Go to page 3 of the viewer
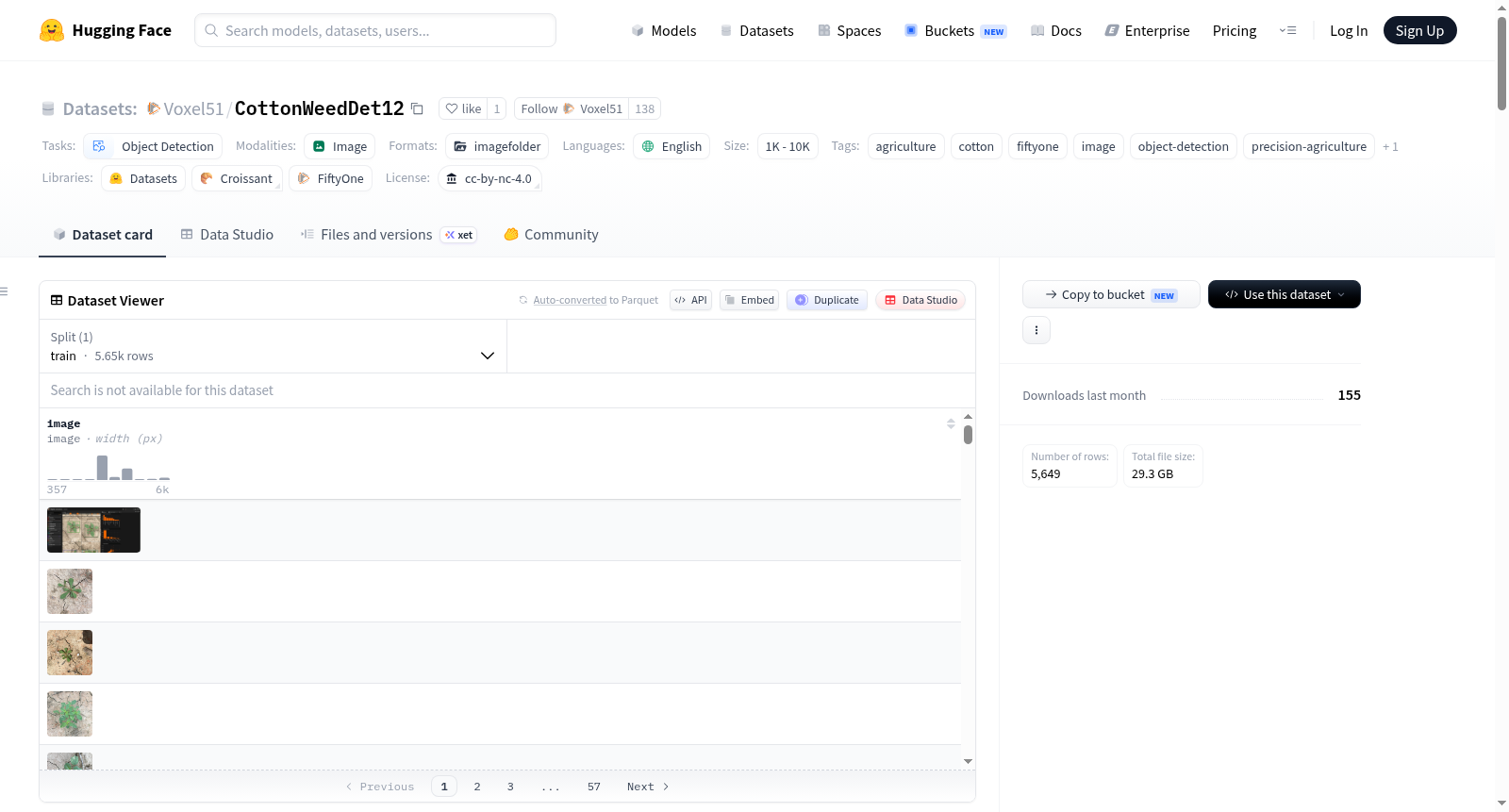Image resolution: width=1509 pixels, height=812 pixels. coord(510,787)
